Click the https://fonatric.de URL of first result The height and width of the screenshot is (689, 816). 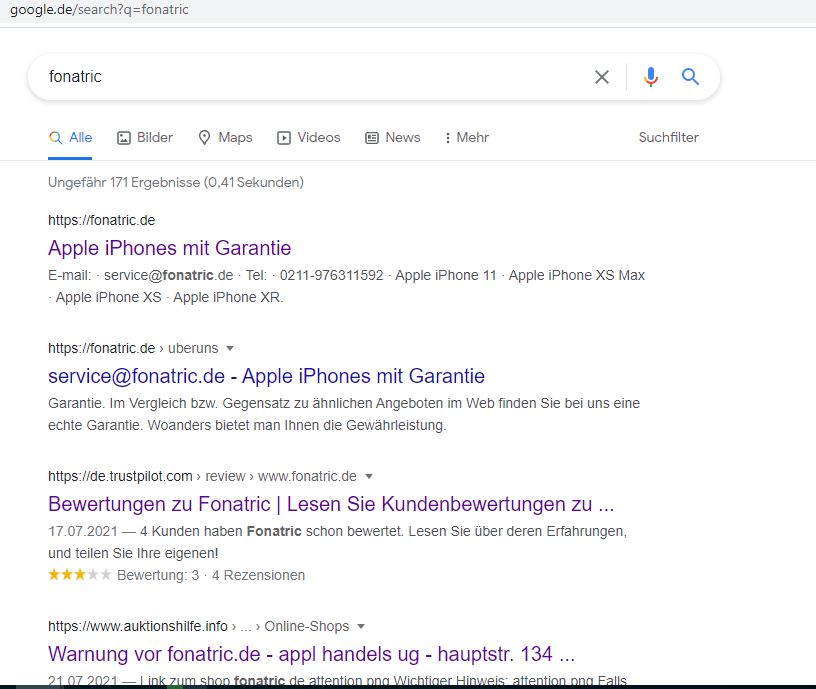pos(101,220)
